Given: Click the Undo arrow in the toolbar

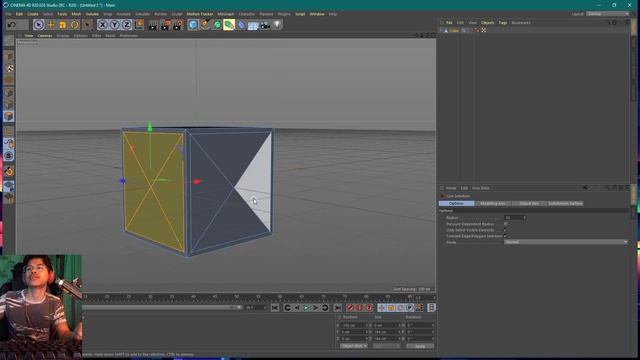Looking at the screenshot, I should (12, 25).
